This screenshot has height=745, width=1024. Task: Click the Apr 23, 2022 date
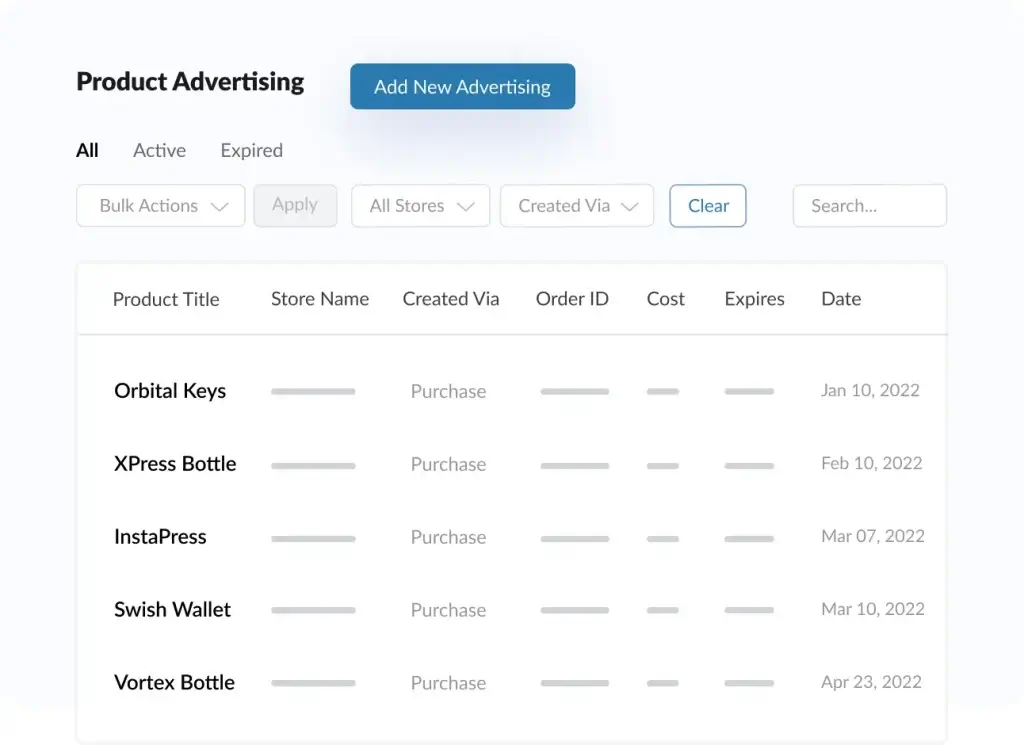tap(871, 682)
